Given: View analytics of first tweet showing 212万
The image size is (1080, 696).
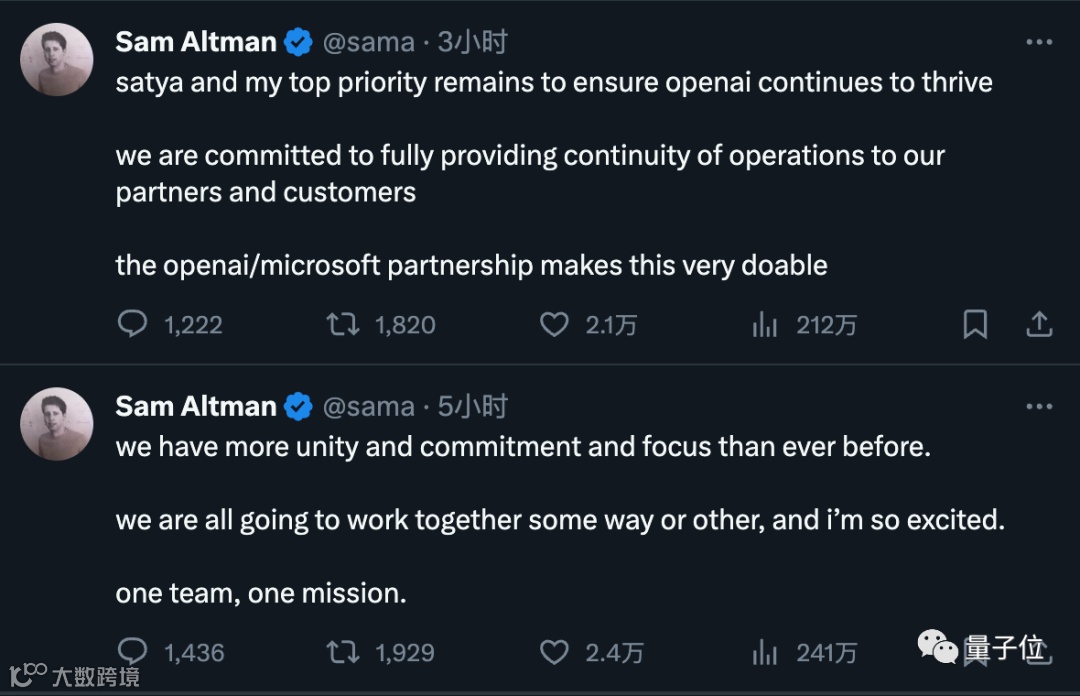Looking at the screenshot, I should (765, 324).
